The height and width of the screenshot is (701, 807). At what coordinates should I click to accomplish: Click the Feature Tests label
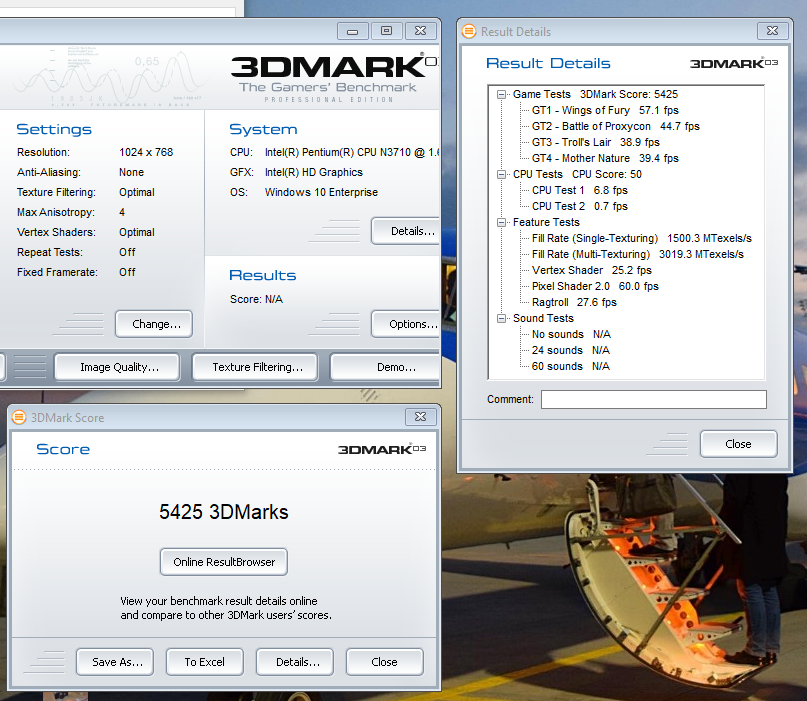click(546, 222)
